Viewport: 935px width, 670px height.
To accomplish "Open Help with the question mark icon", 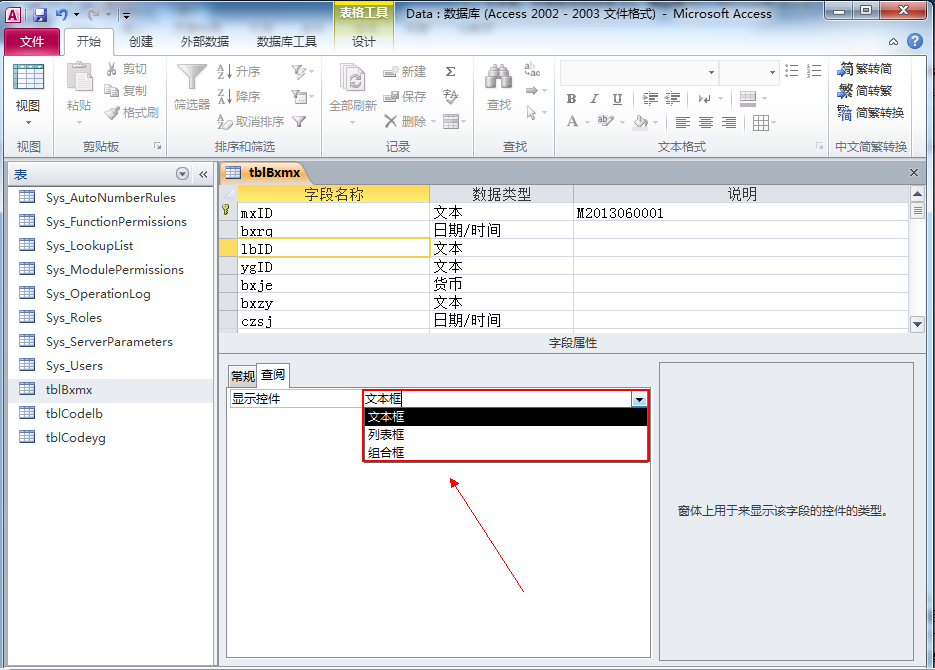I will pos(914,42).
